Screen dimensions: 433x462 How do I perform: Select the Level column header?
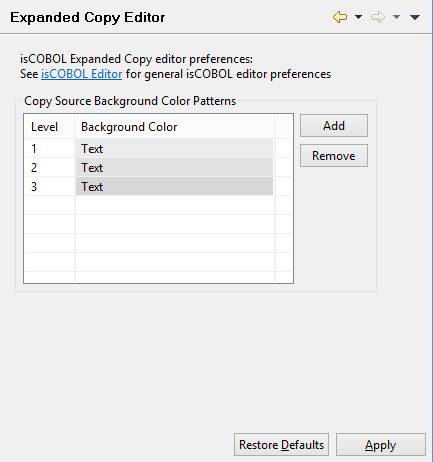(50, 127)
